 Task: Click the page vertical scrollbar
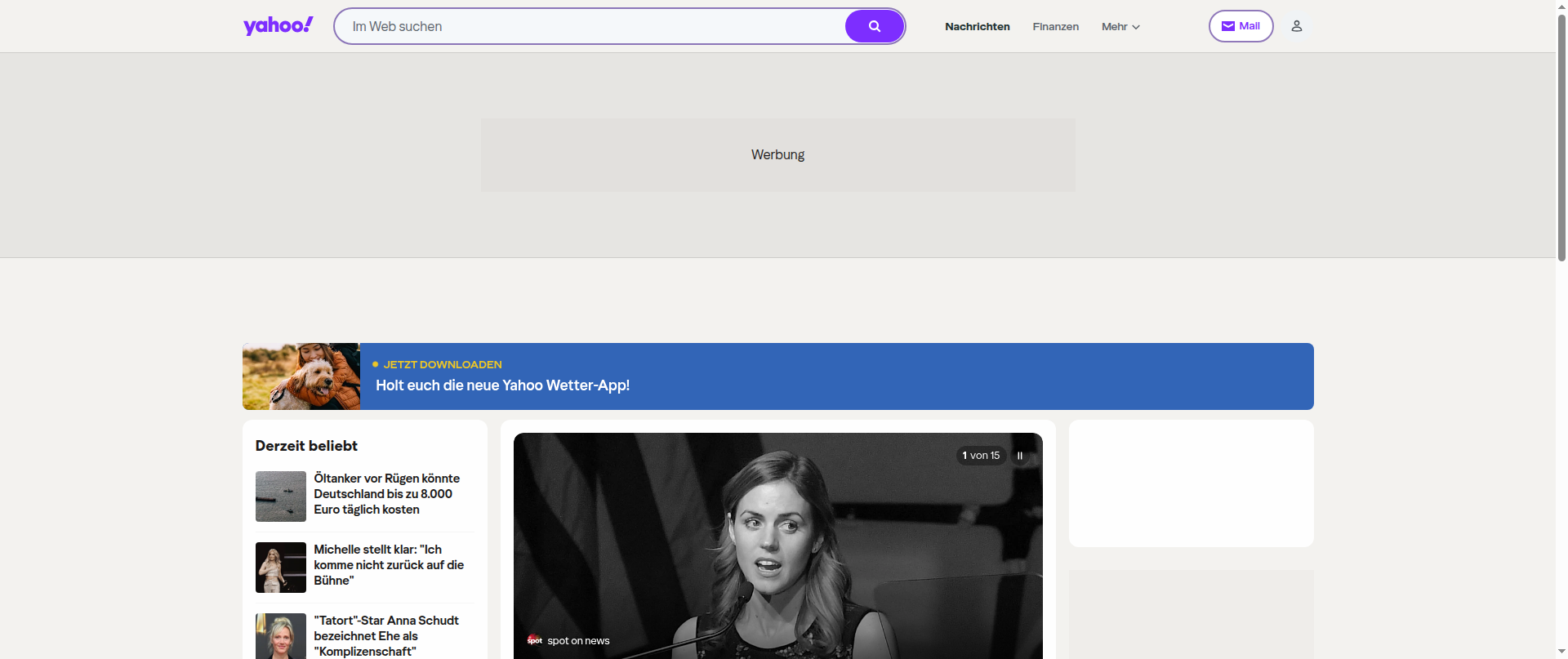[1561, 139]
